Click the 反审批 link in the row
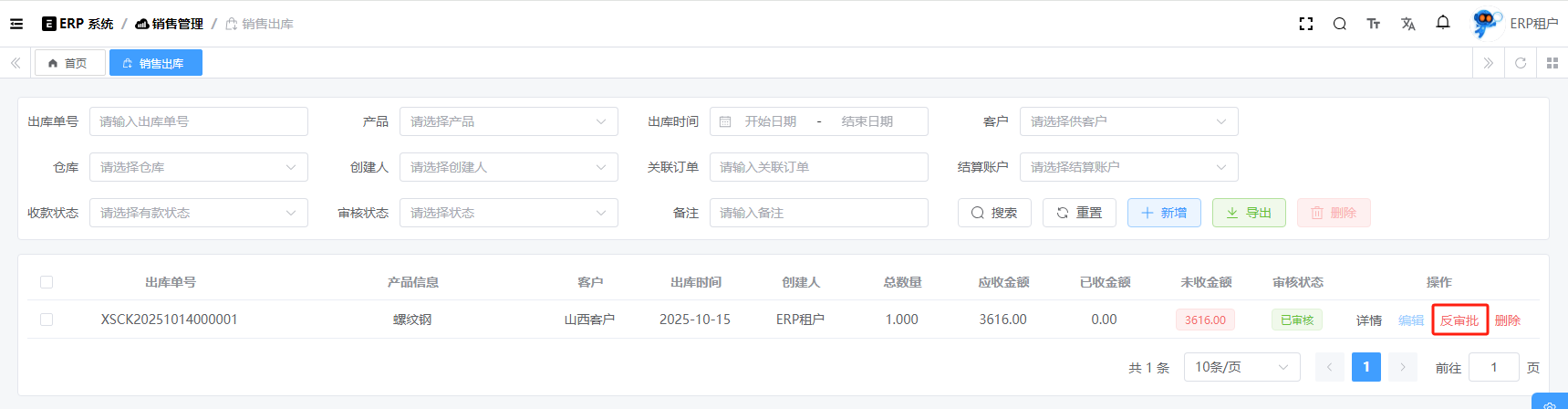 (1459, 320)
